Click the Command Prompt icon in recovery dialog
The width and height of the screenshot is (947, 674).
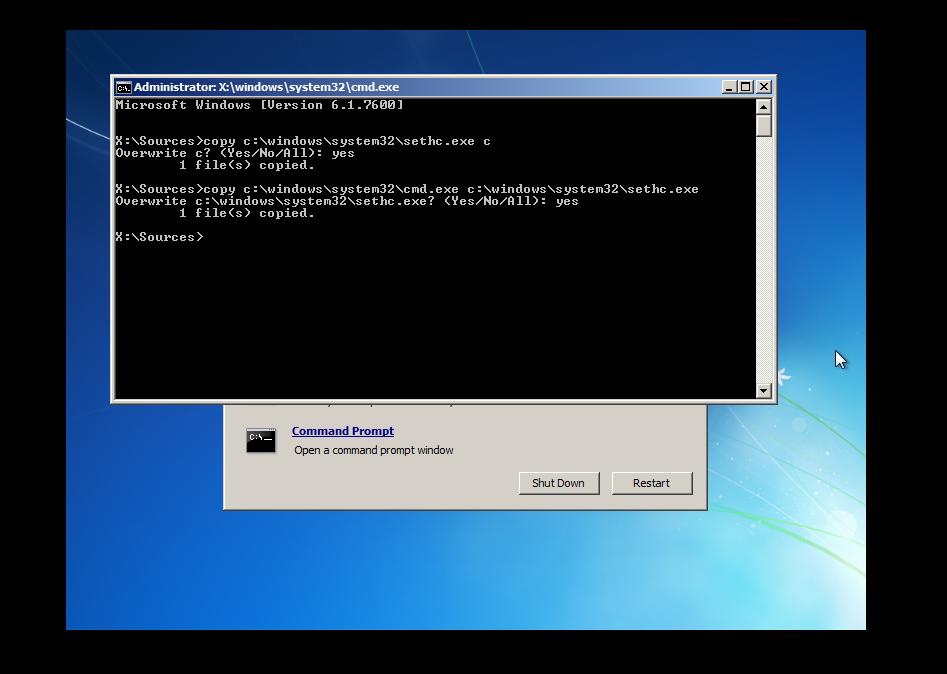coord(261,440)
